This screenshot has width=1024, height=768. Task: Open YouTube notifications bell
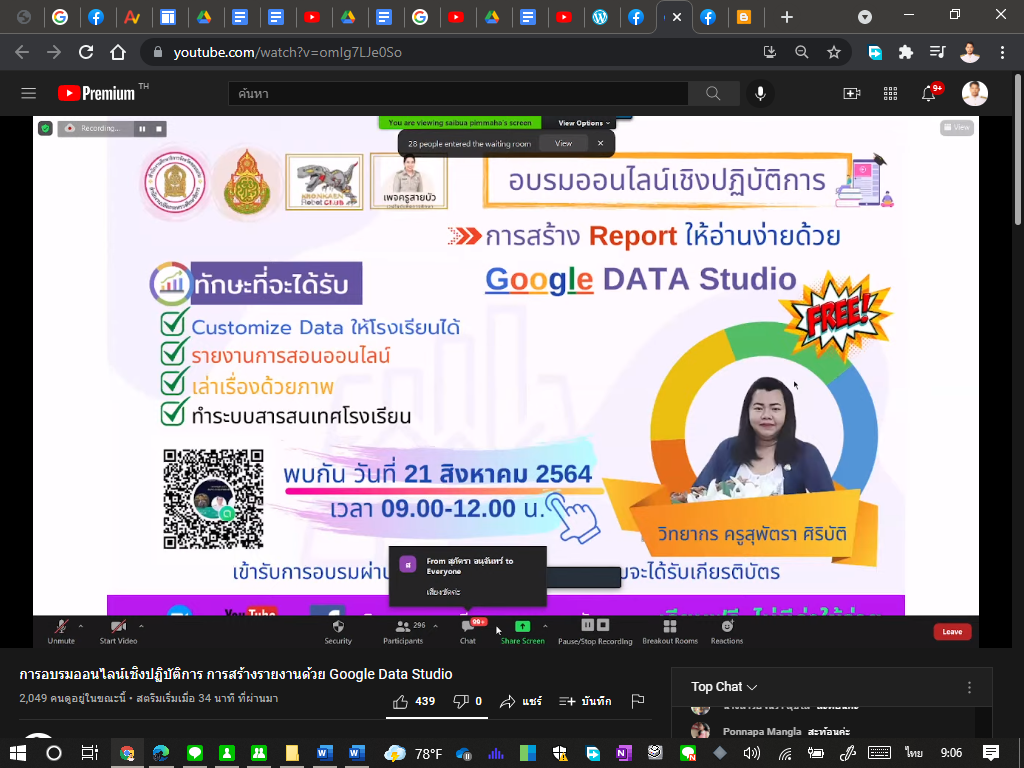tap(929, 93)
